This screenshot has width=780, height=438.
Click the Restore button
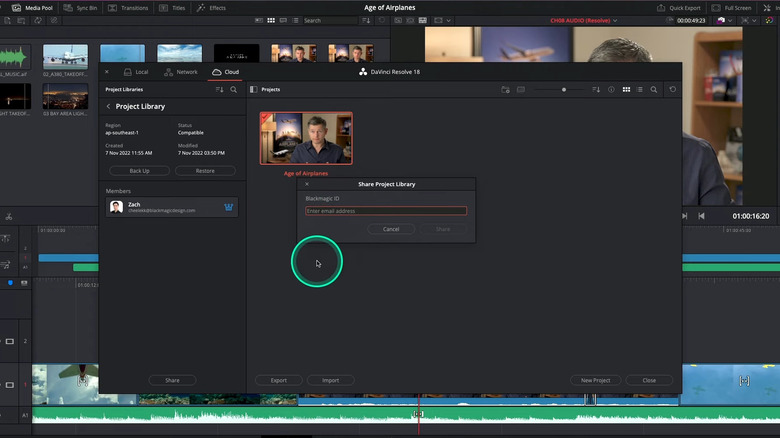click(205, 171)
